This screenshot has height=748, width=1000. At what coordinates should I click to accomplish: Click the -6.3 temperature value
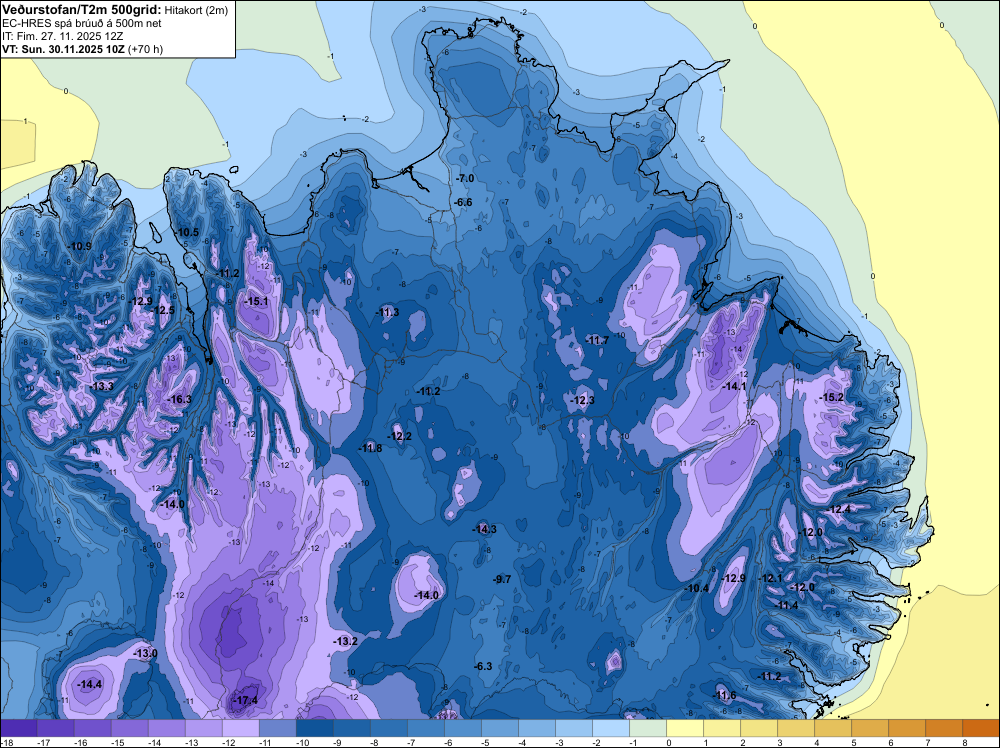click(483, 666)
